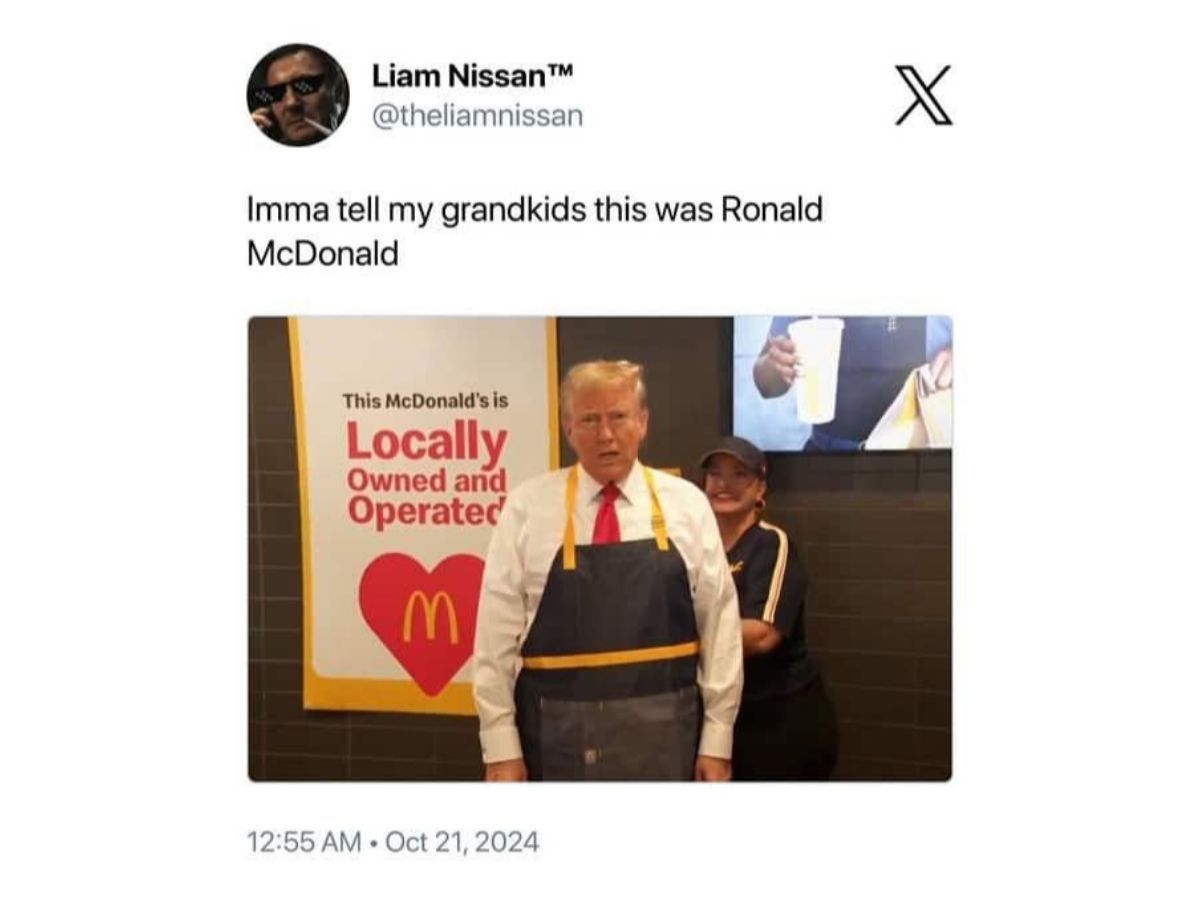Open the @theliamnissan handle link

[x=477, y=116]
